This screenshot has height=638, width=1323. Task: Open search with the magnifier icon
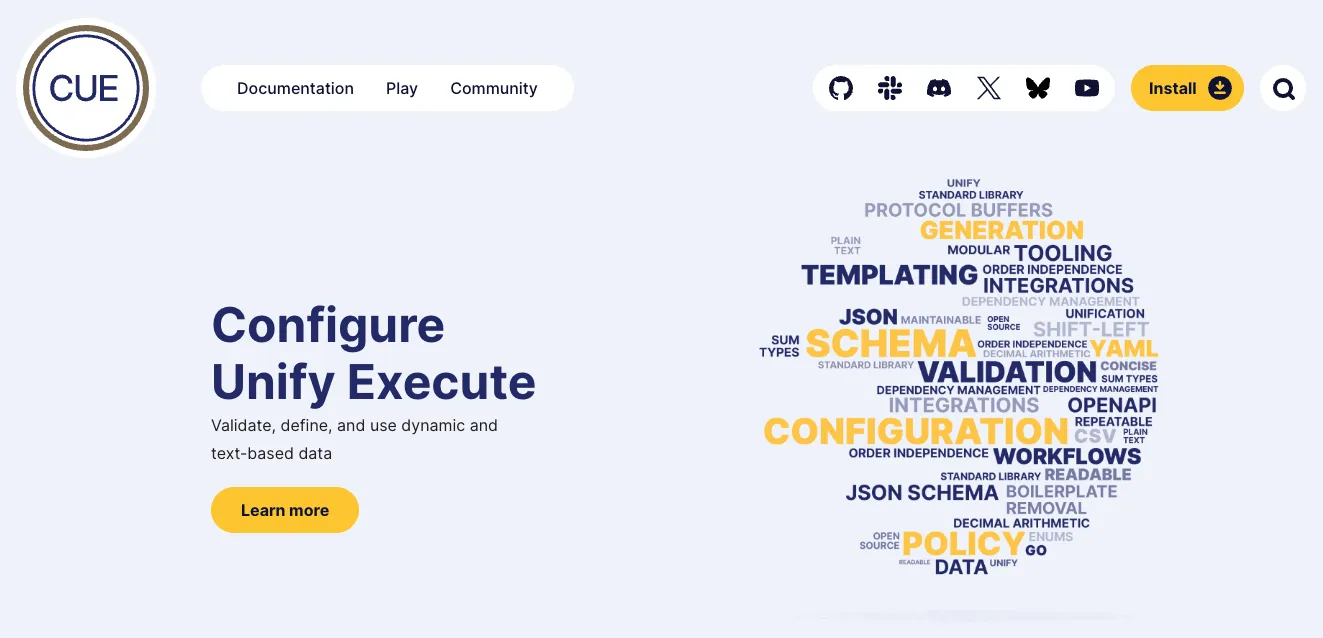coord(1283,89)
